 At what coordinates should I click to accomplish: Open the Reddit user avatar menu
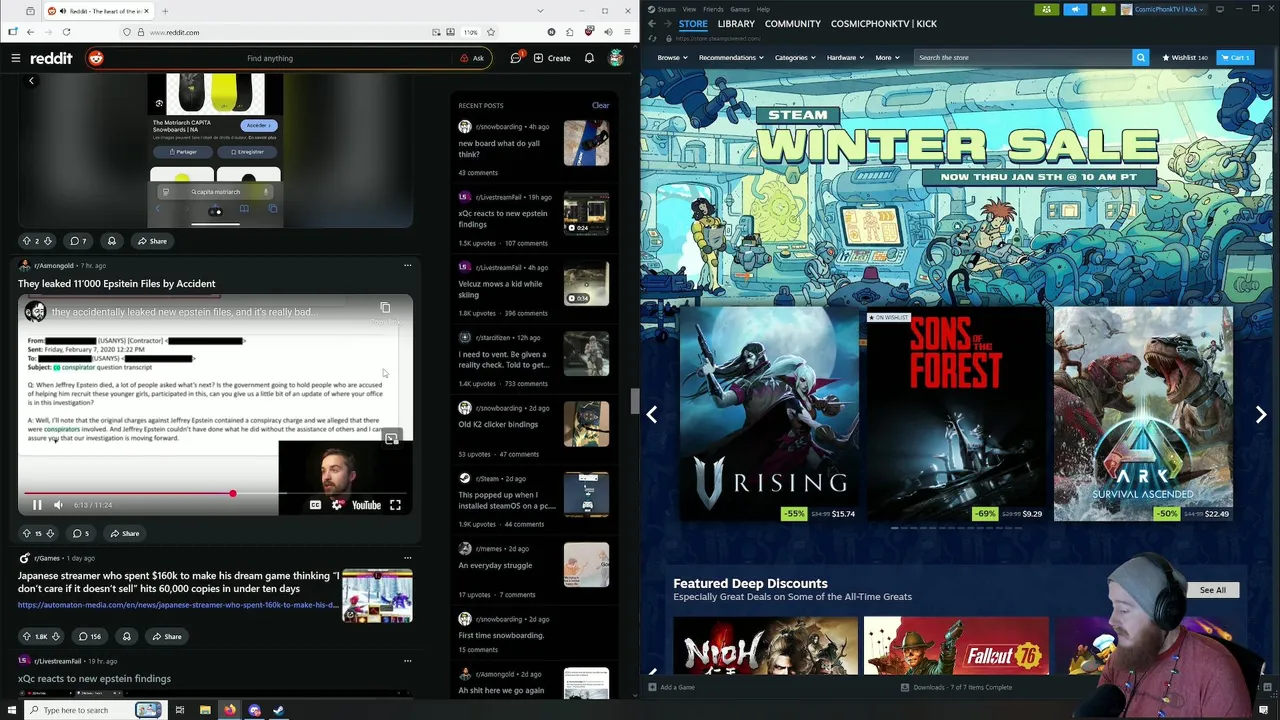[x=616, y=58]
